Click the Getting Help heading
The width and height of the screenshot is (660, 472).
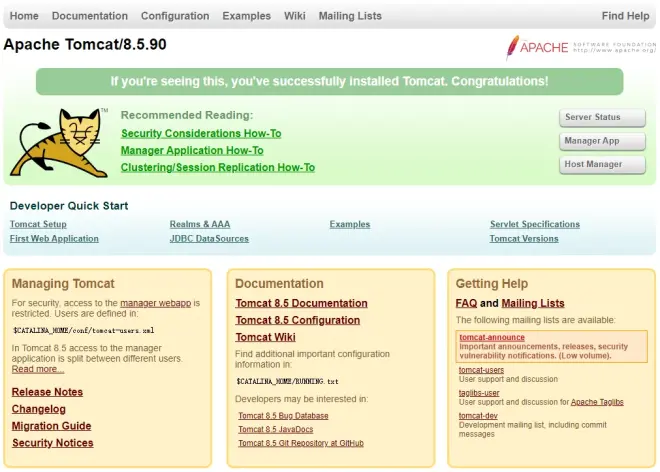click(x=492, y=284)
